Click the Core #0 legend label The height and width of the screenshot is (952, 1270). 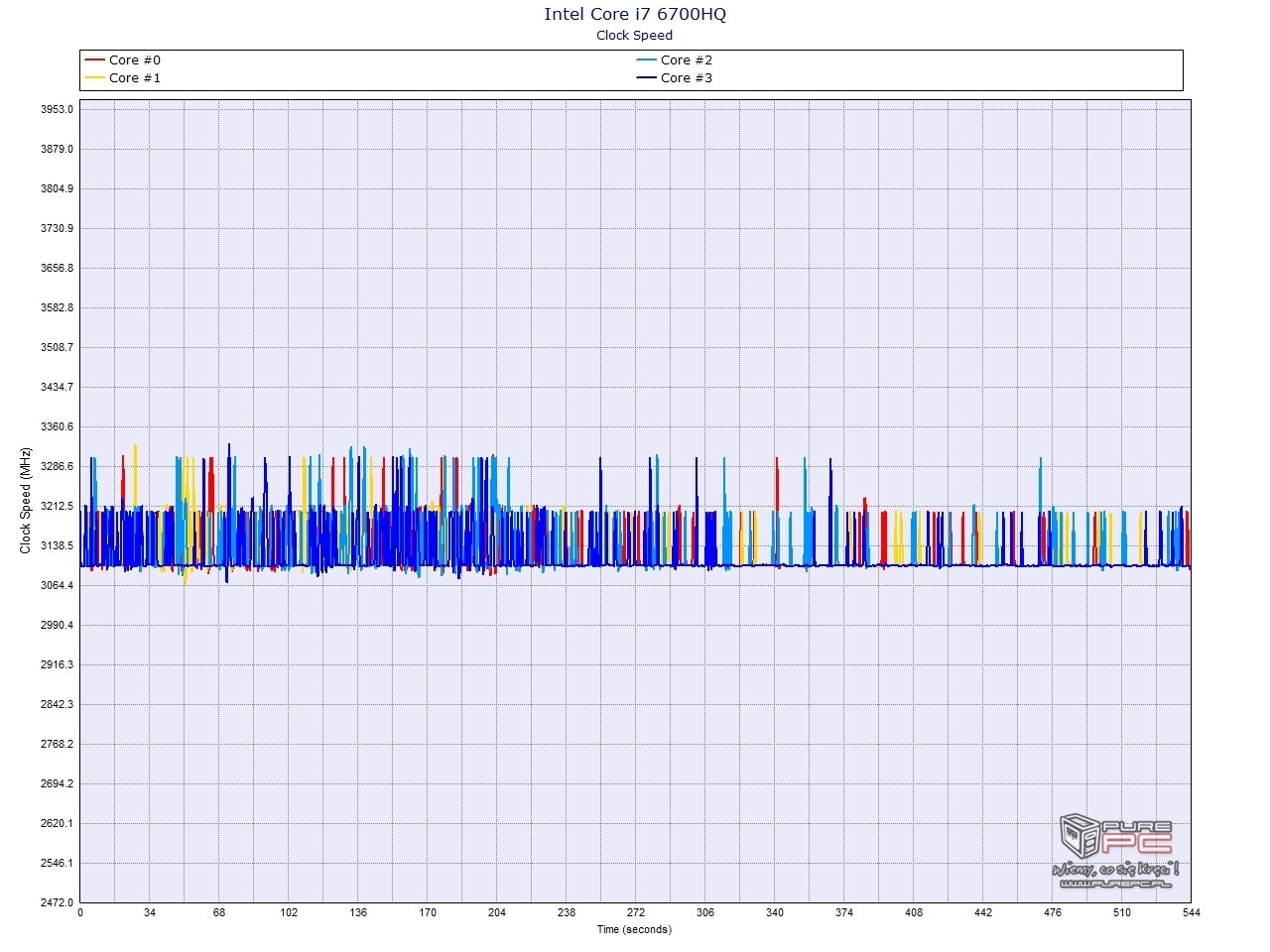click(x=135, y=60)
